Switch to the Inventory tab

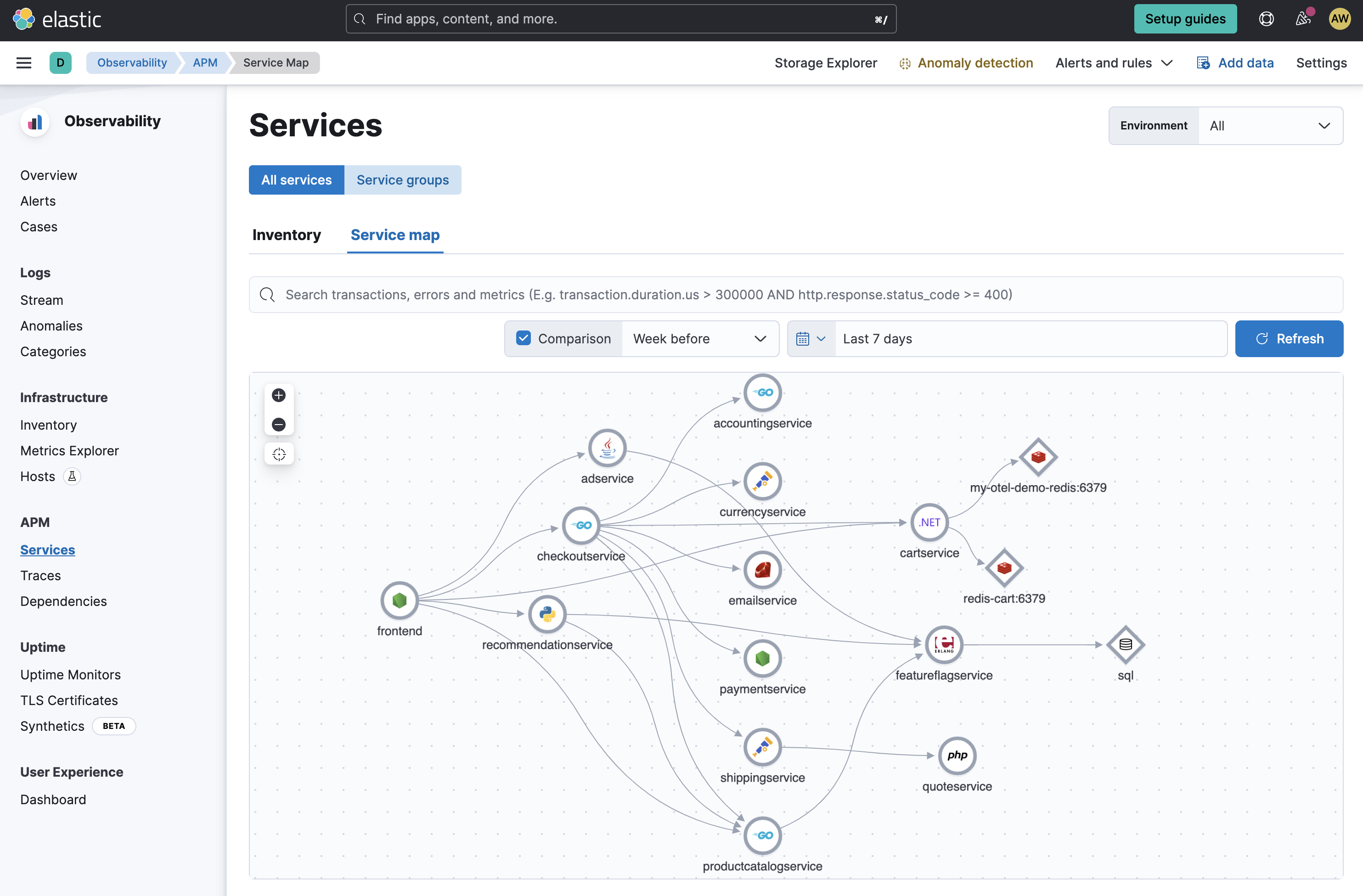(x=287, y=234)
